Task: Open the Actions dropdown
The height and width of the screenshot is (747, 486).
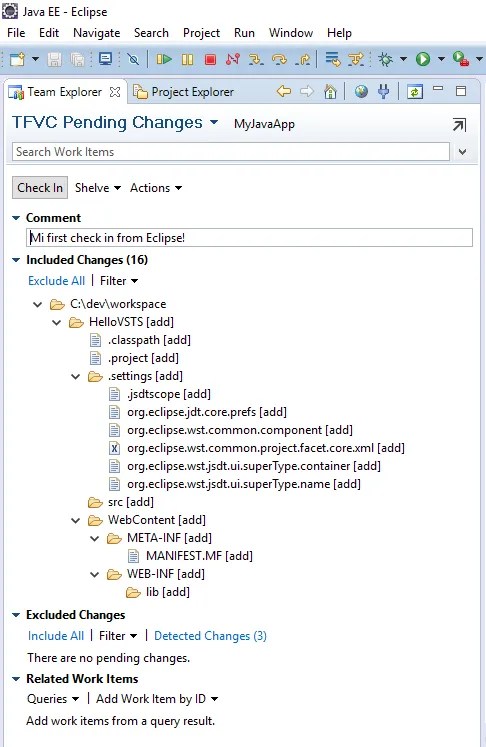Action: coord(156,188)
